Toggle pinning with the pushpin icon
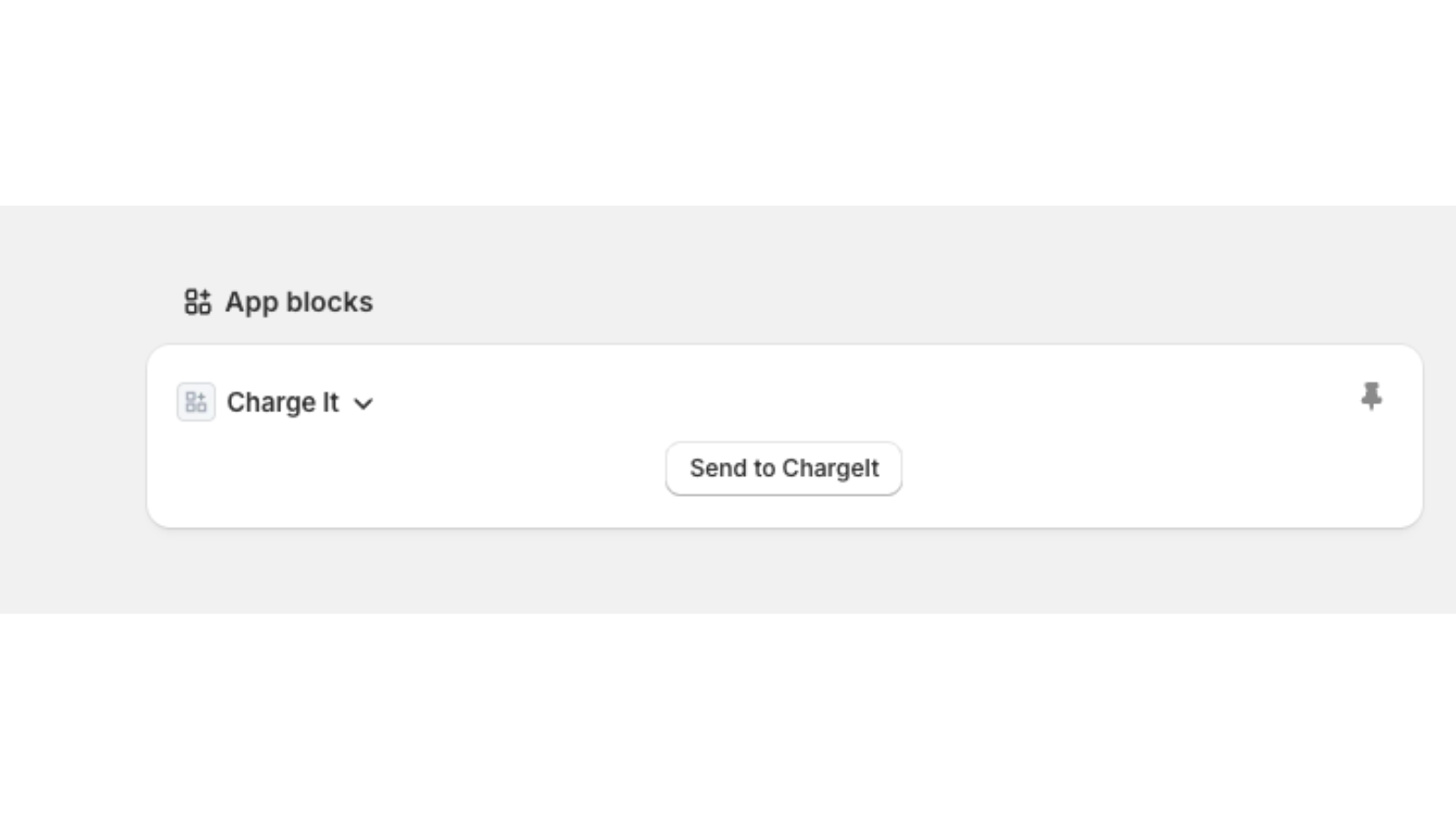The image size is (1456, 819). click(1371, 396)
